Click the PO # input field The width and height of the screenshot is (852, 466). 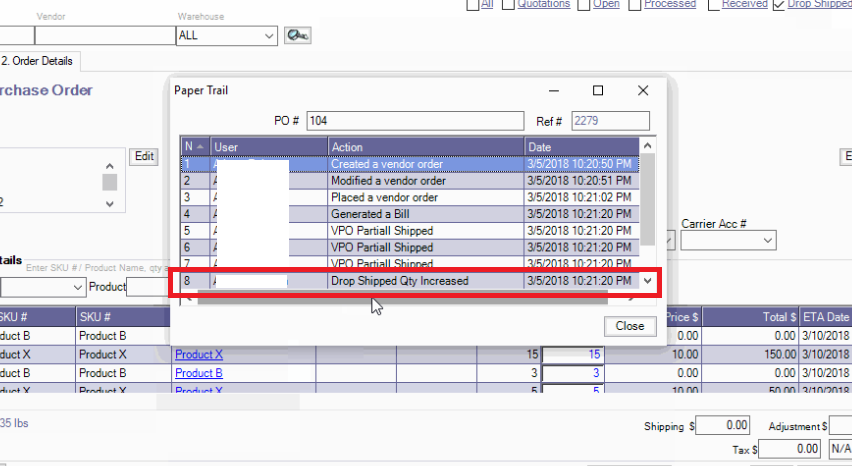click(x=414, y=121)
